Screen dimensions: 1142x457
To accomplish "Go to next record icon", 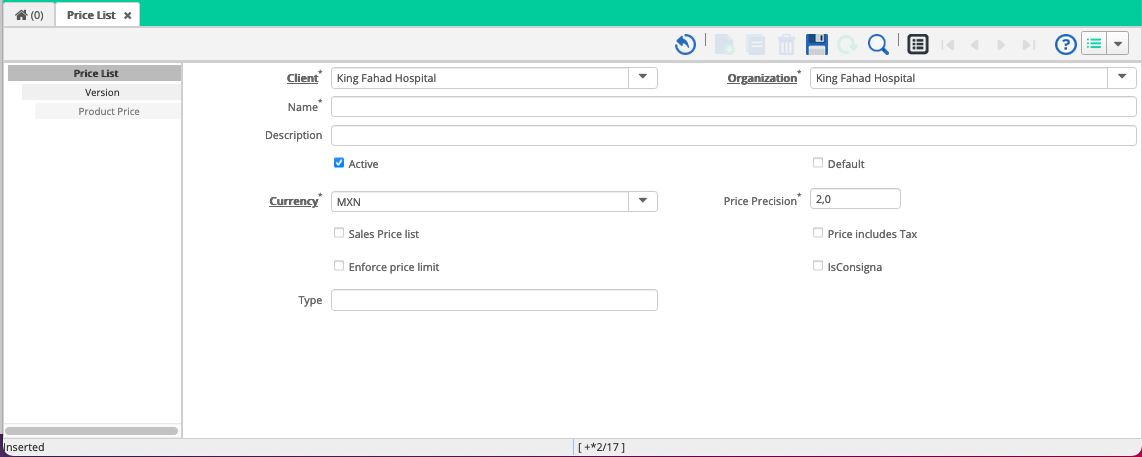I will coord(1001,45).
